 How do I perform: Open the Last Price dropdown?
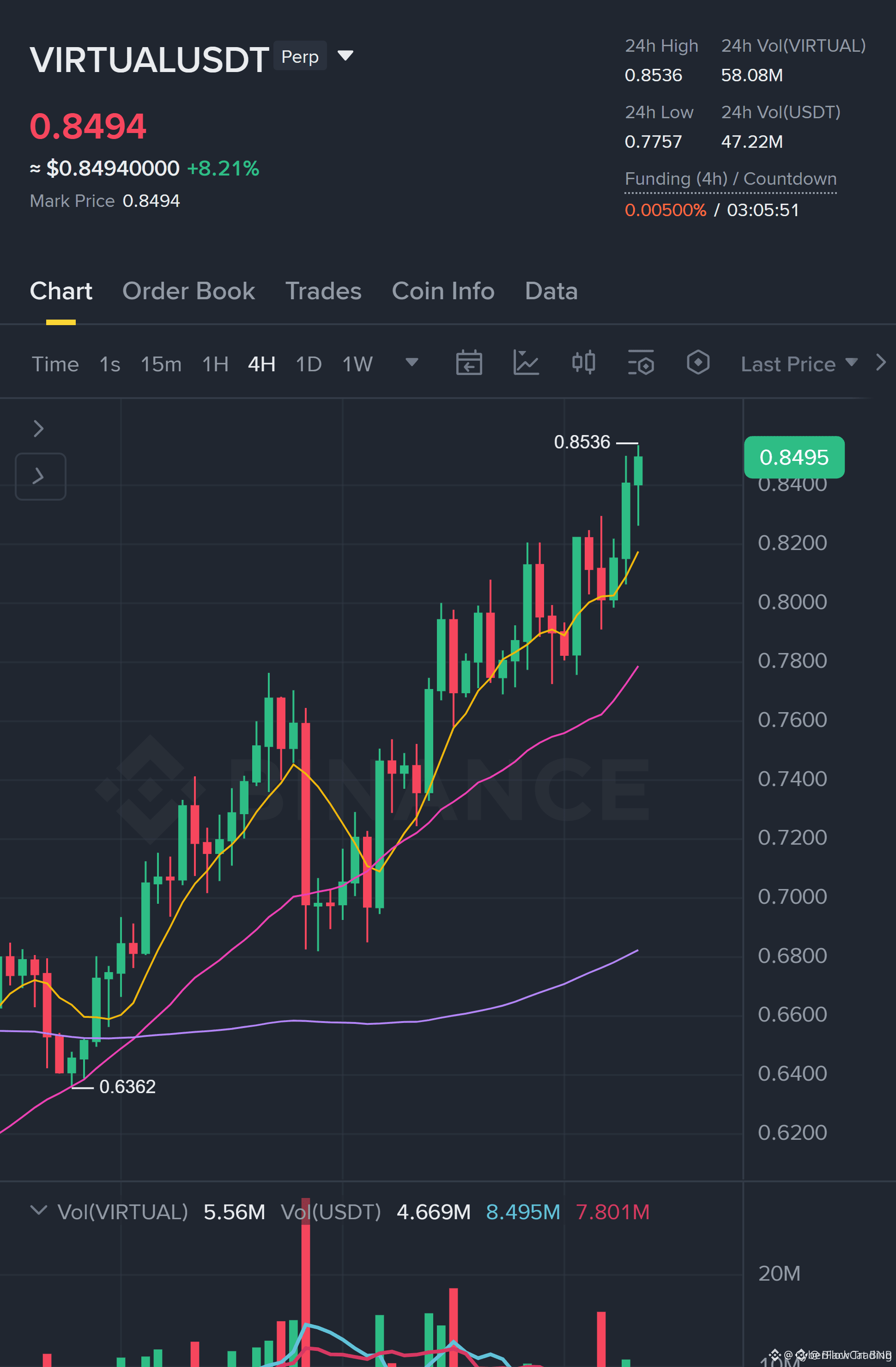pyautogui.click(x=799, y=364)
